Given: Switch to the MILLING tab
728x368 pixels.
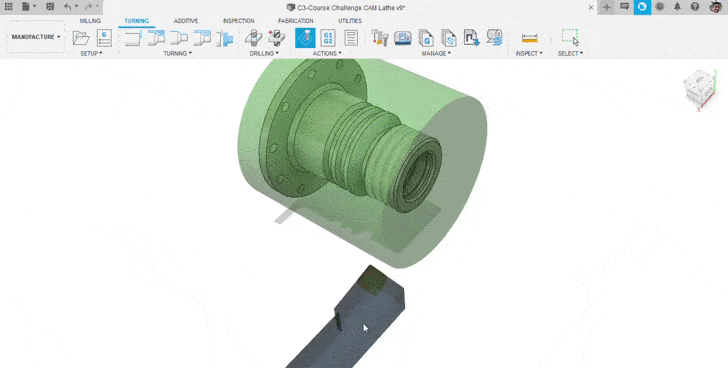Looking at the screenshot, I should pos(90,21).
